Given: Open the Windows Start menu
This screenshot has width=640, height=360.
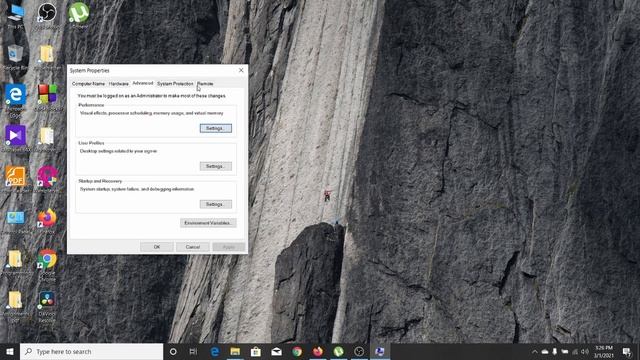Looking at the screenshot, I should 10,351.
